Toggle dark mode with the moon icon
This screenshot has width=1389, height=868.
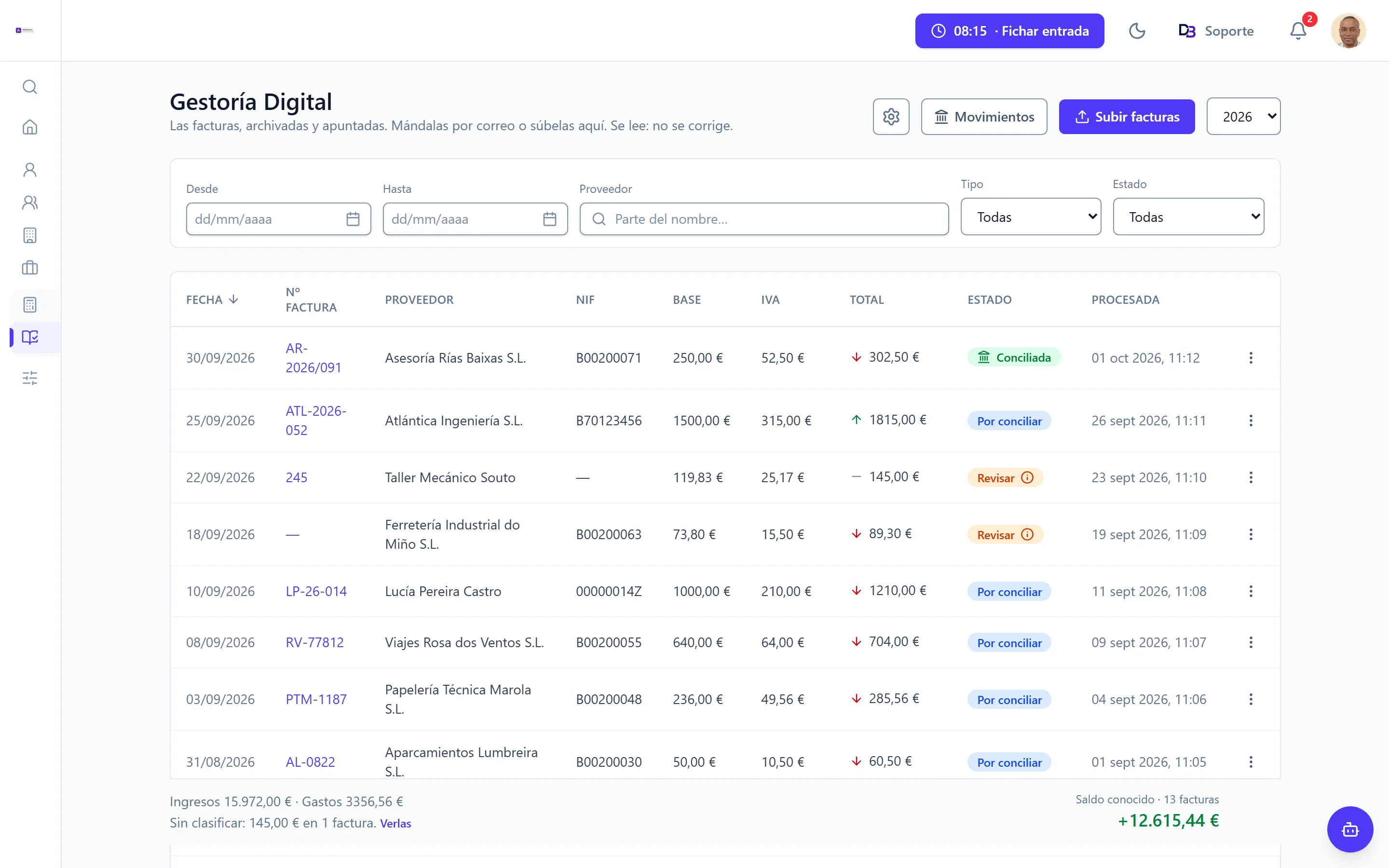click(x=1137, y=31)
